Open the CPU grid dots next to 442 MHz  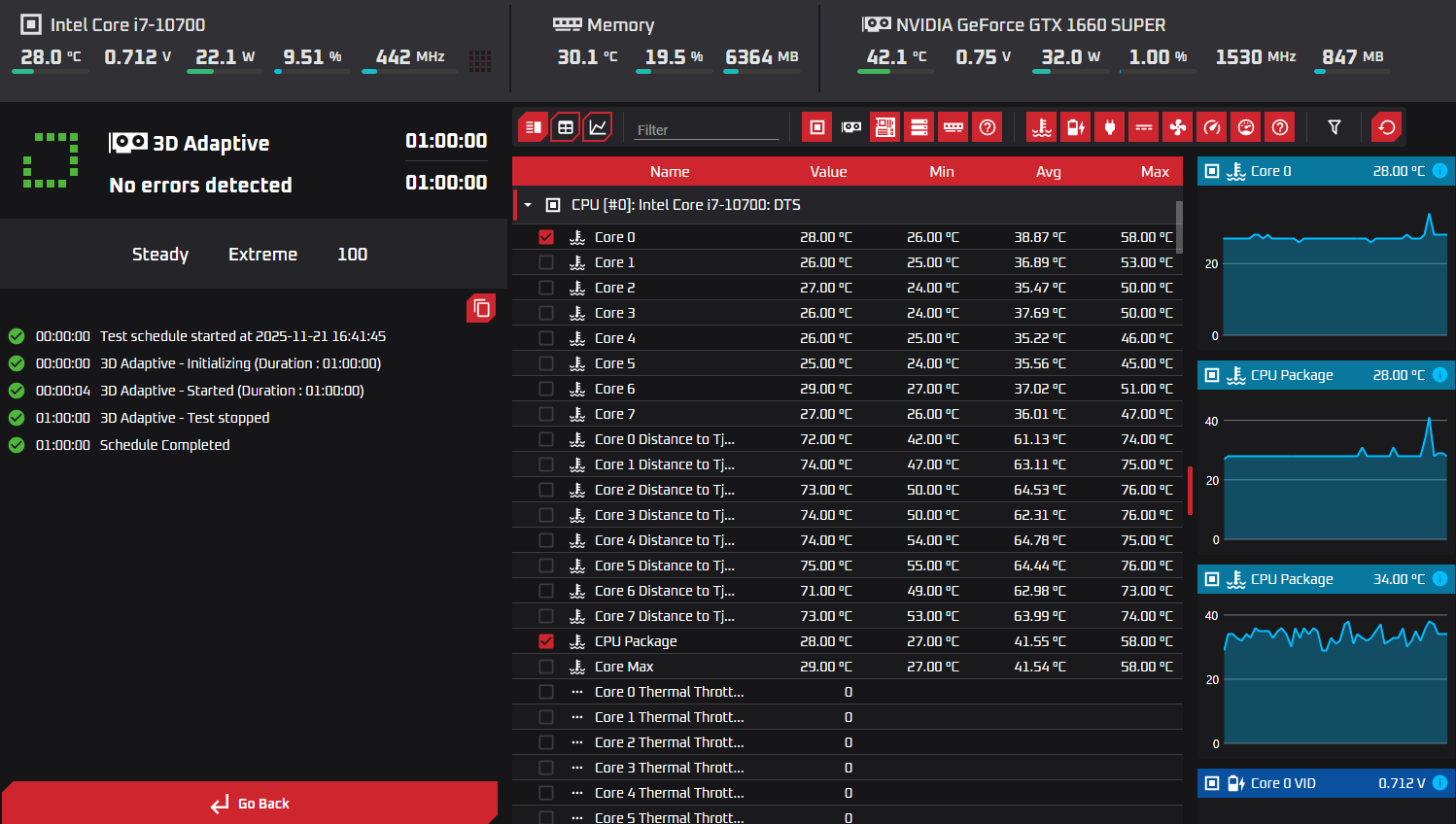click(480, 60)
